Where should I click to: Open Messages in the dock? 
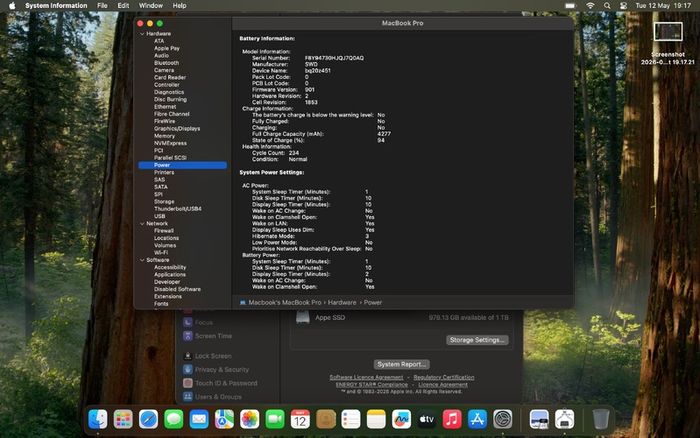click(x=174, y=420)
